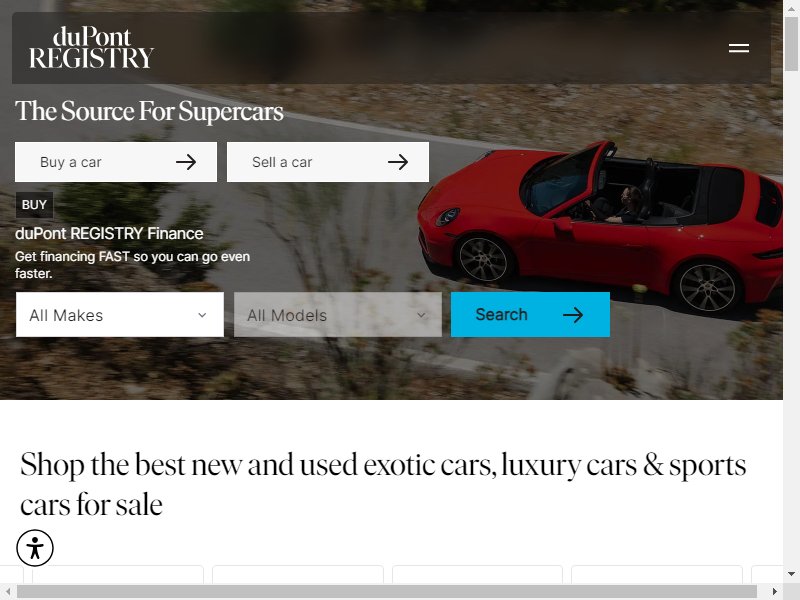This screenshot has width=800, height=600.
Task: Expand the All Makes dropdown
Action: click(x=120, y=315)
